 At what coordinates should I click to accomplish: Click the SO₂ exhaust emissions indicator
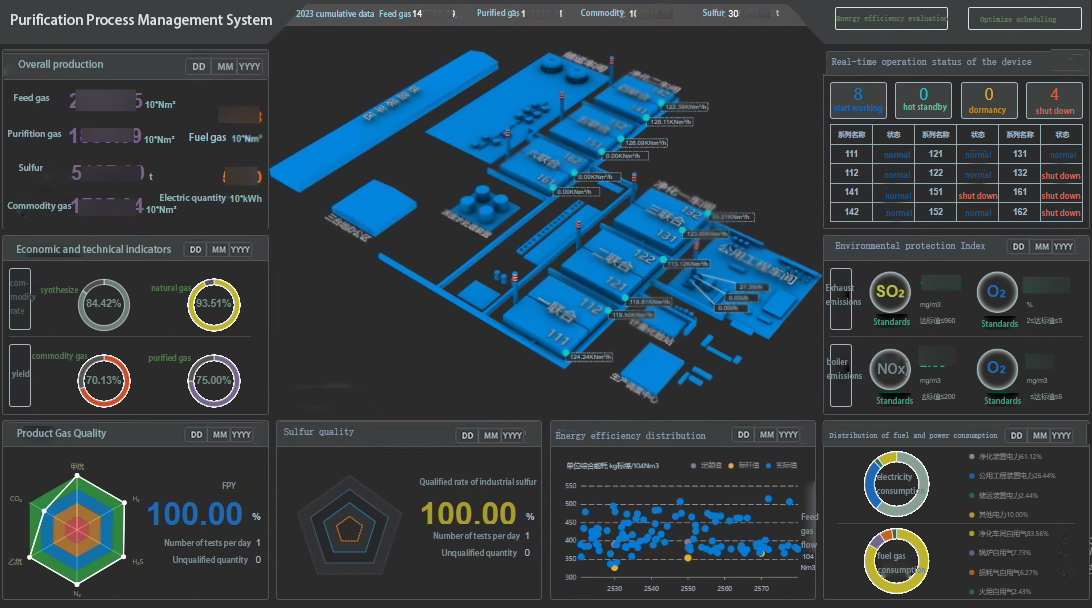point(891,292)
